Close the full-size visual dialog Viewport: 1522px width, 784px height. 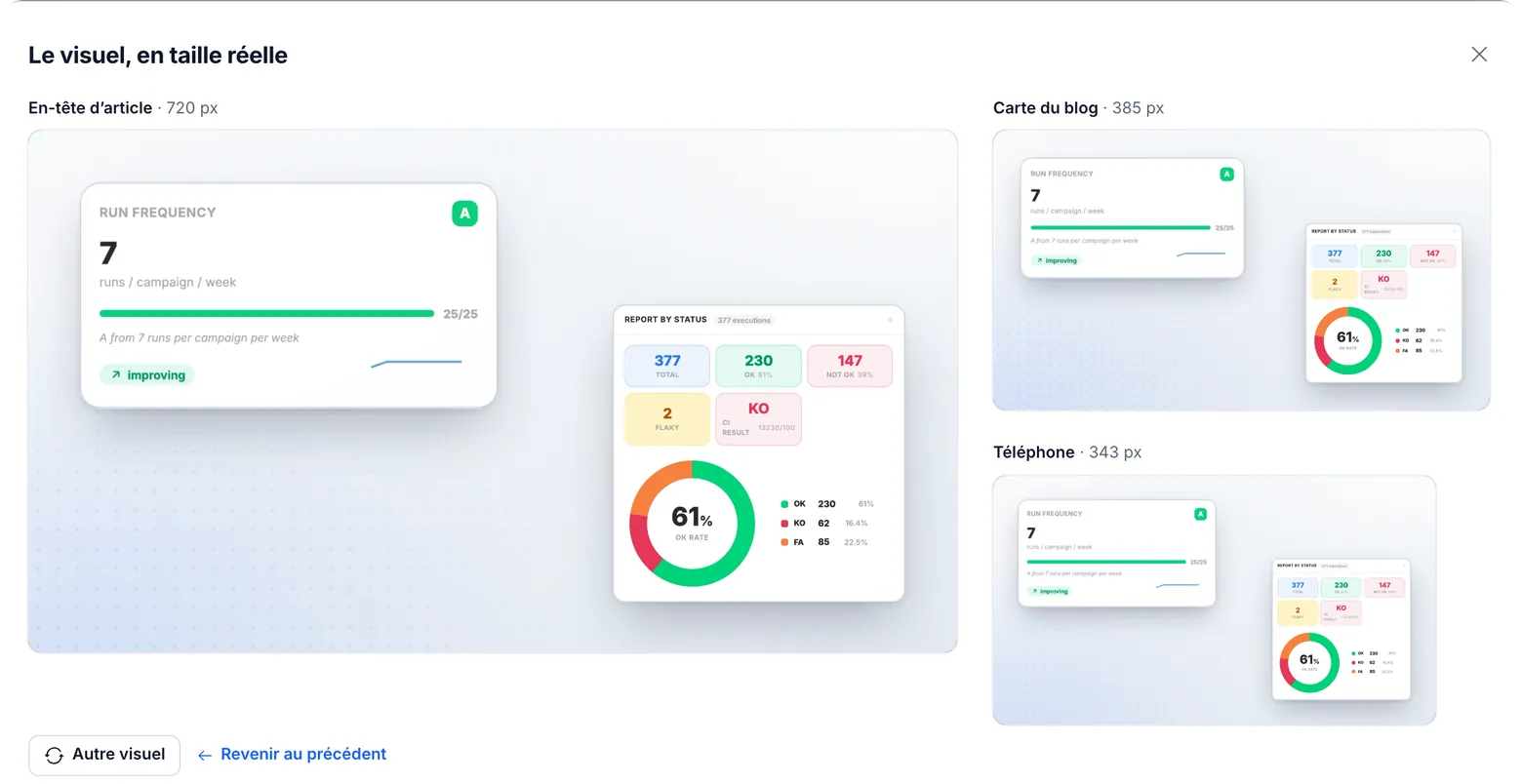pos(1479,55)
